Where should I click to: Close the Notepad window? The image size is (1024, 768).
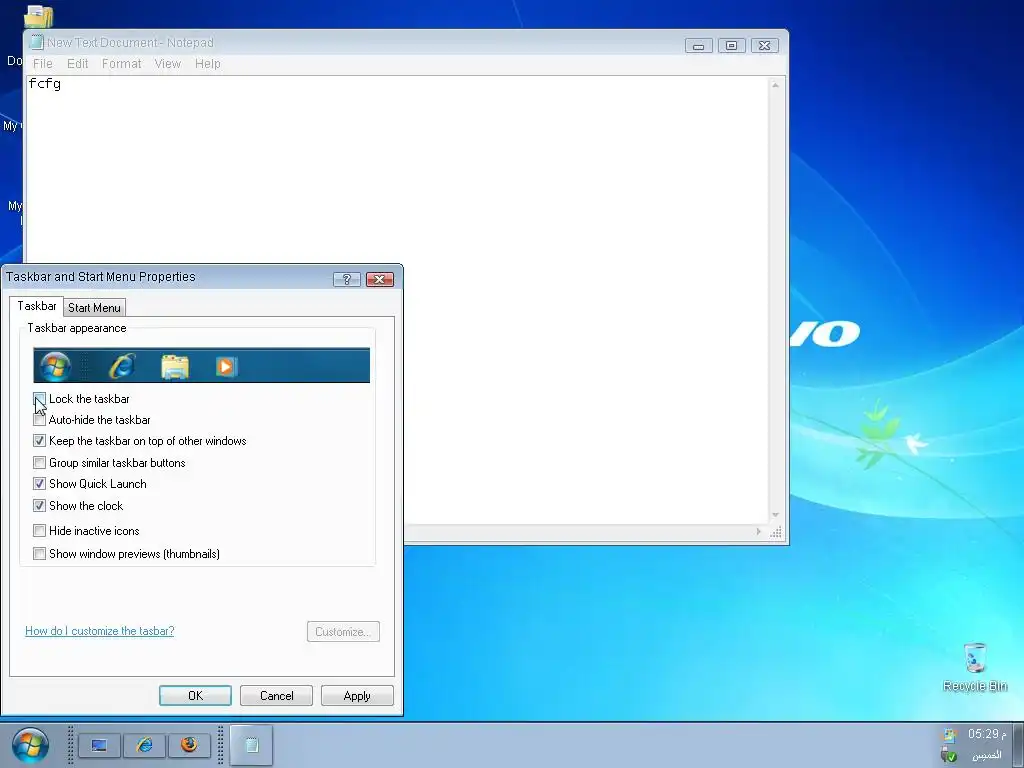[x=764, y=46]
